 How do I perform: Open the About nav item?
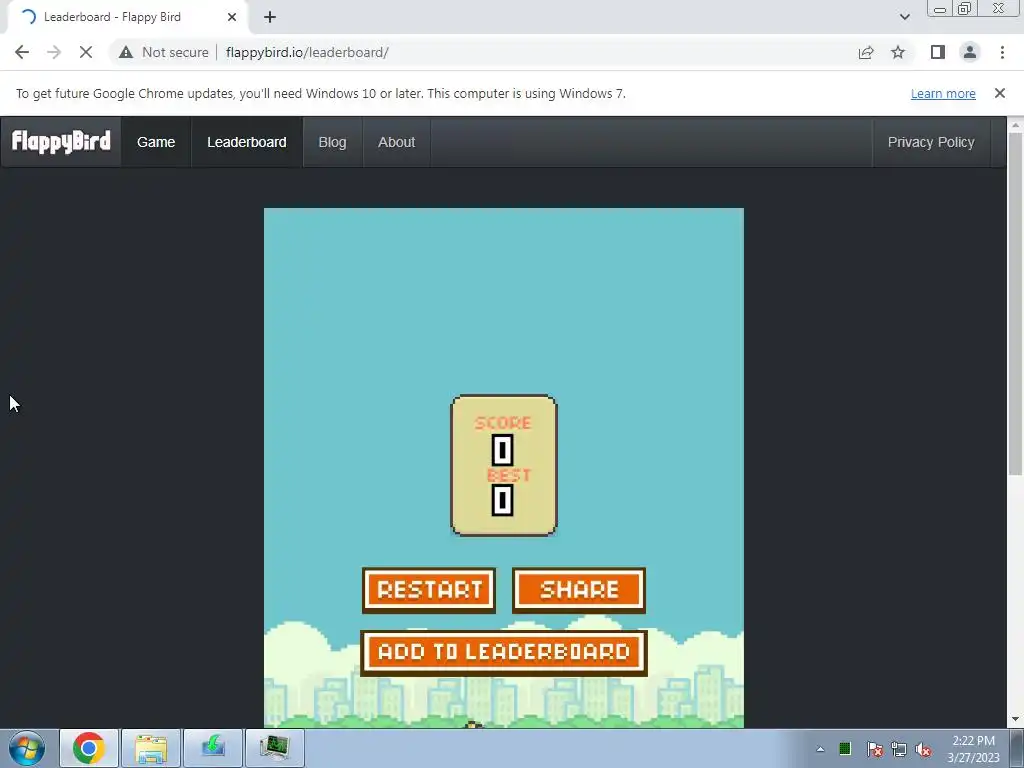tap(396, 142)
